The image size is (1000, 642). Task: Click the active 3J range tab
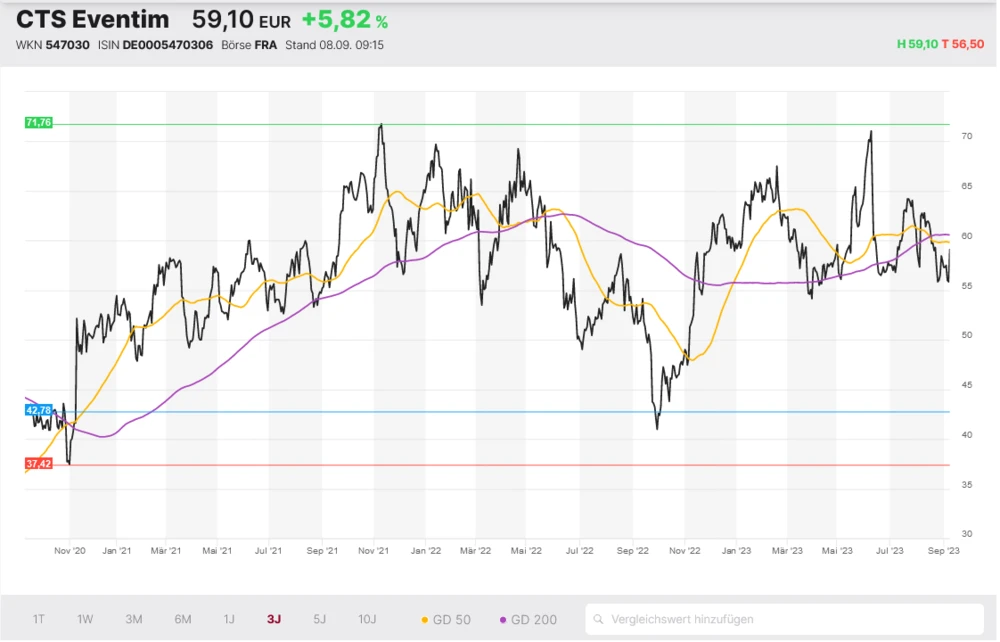274,619
